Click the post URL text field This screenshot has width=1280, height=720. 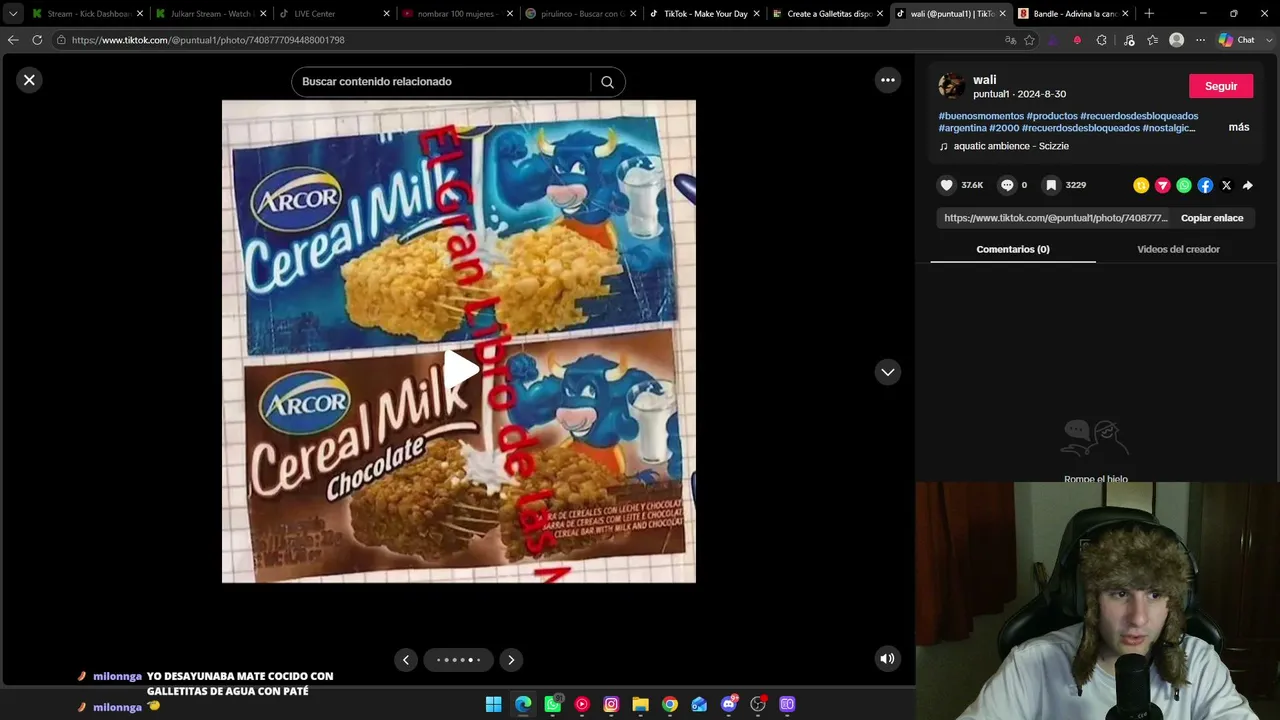pos(1055,218)
